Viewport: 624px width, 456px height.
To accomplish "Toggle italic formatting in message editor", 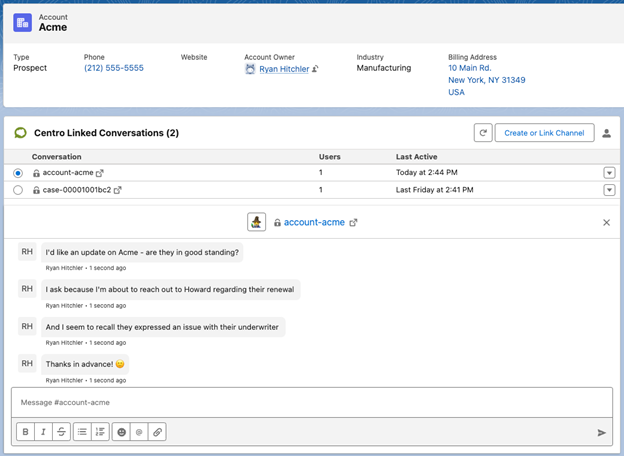I will pos(43,432).
